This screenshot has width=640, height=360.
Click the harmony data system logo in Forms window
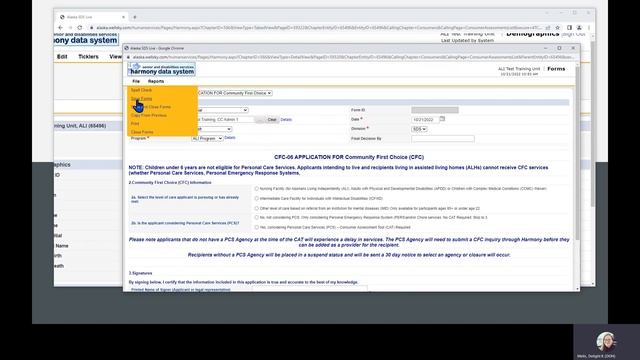[x=162, y=69]
